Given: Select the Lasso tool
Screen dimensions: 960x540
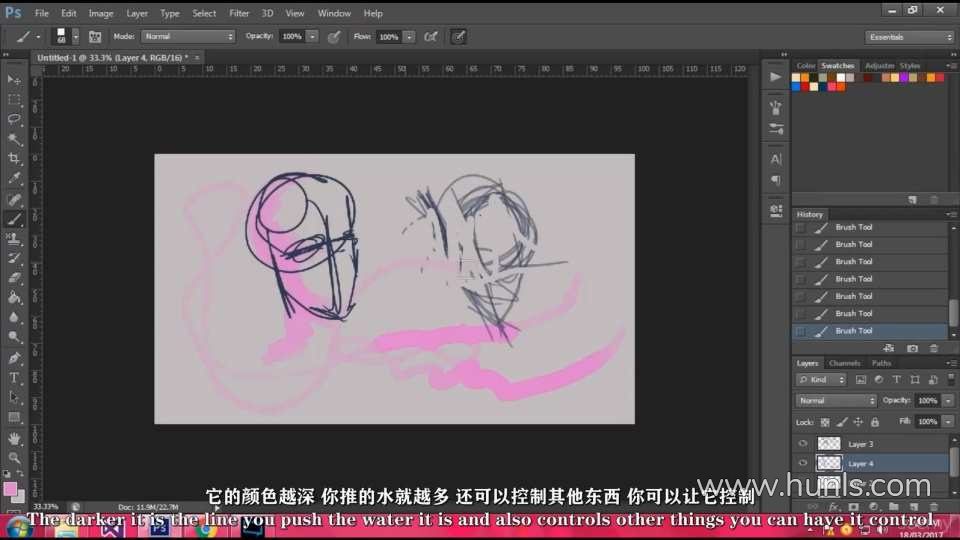Looking at the screenshot, I should point(15,119).
